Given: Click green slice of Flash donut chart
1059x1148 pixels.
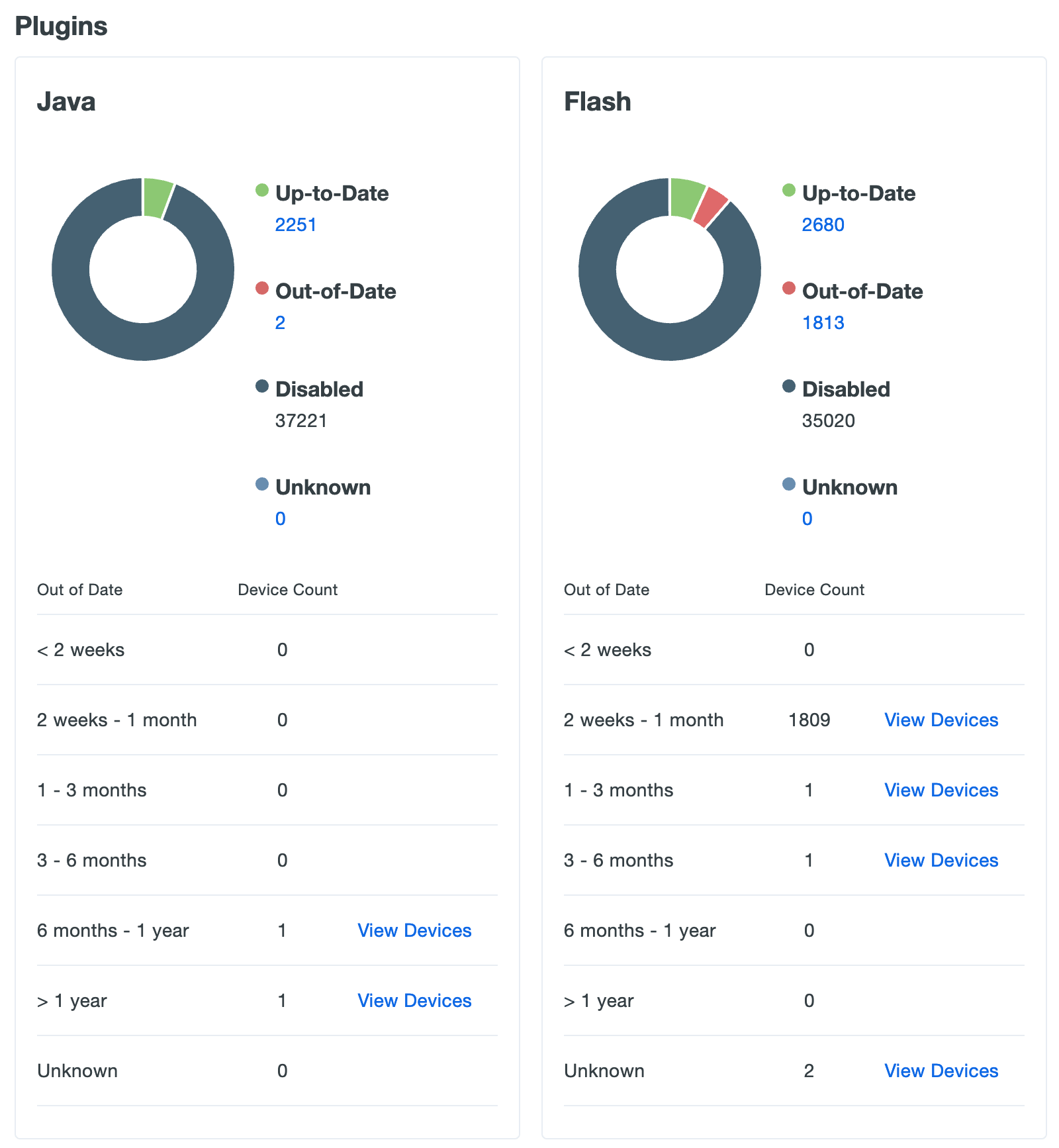Looking at the screenshot, I should tap(686, 198).
